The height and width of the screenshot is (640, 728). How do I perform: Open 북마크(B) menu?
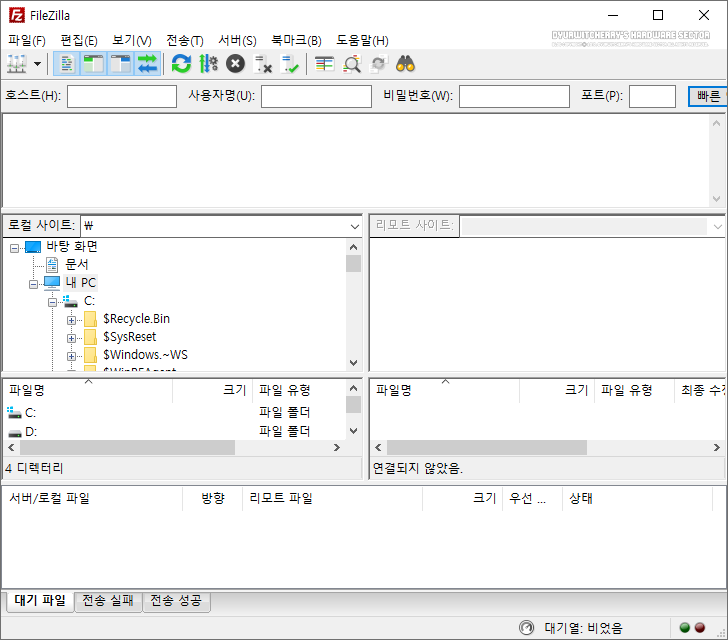[296, 40]
